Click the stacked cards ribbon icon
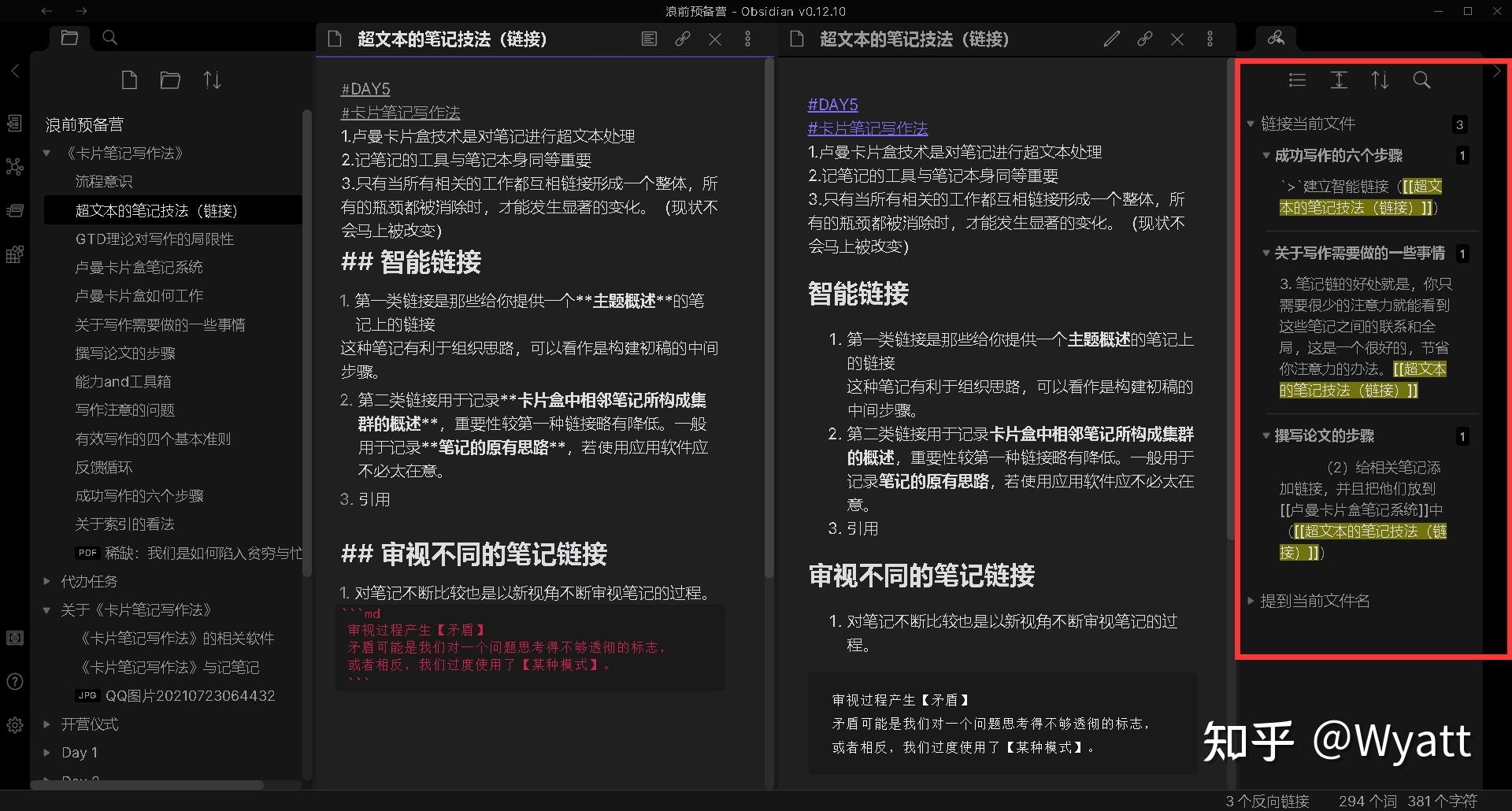The image size is (1512, 811). [15, 210]
